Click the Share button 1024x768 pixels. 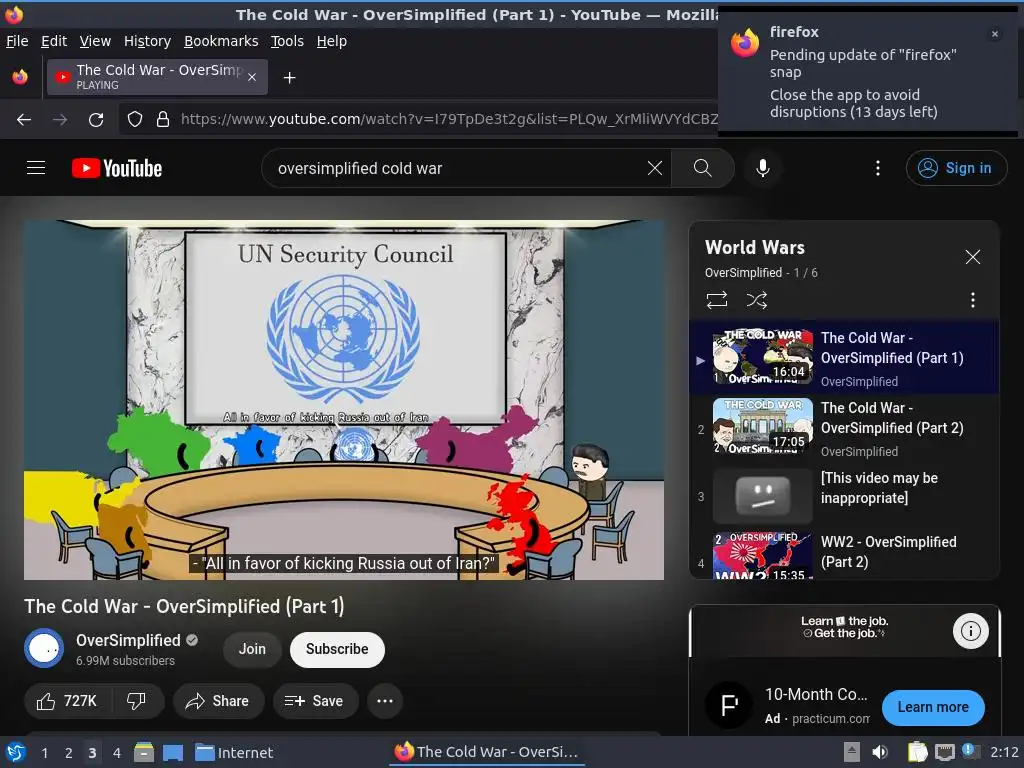coord(218,701)
